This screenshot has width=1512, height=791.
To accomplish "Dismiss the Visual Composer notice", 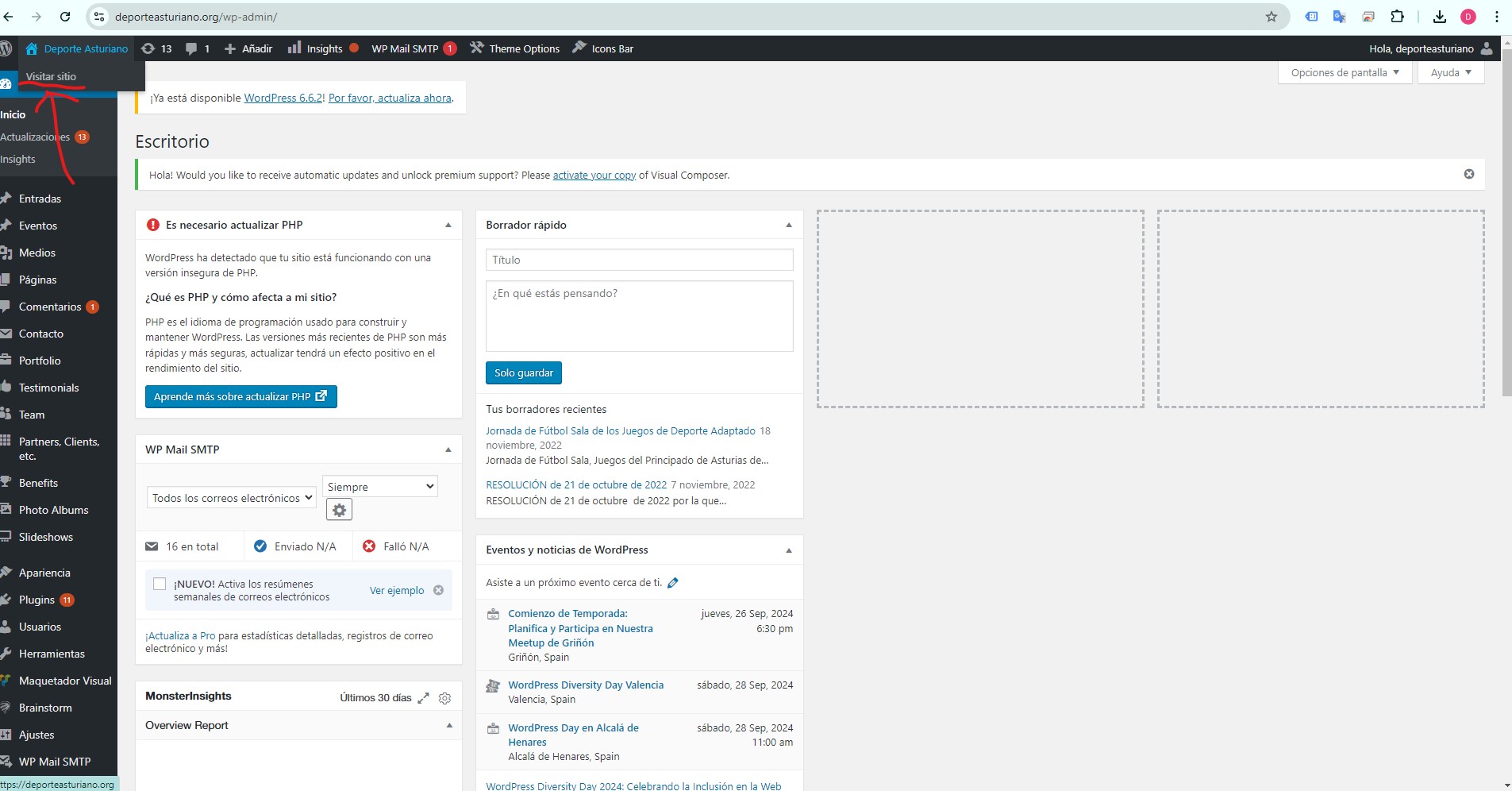I will tap(1469, 174).
